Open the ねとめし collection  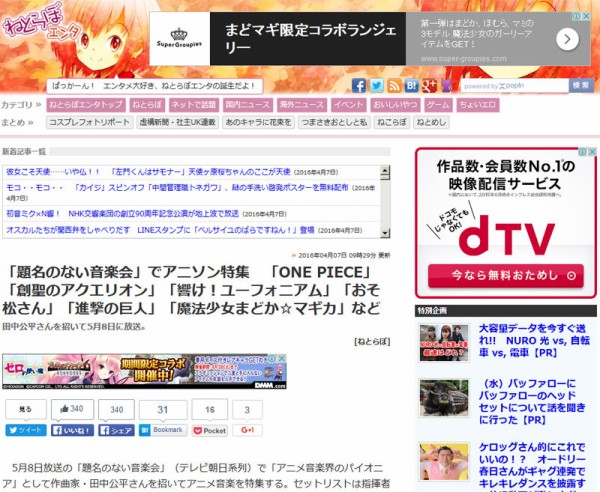[431, 122]
